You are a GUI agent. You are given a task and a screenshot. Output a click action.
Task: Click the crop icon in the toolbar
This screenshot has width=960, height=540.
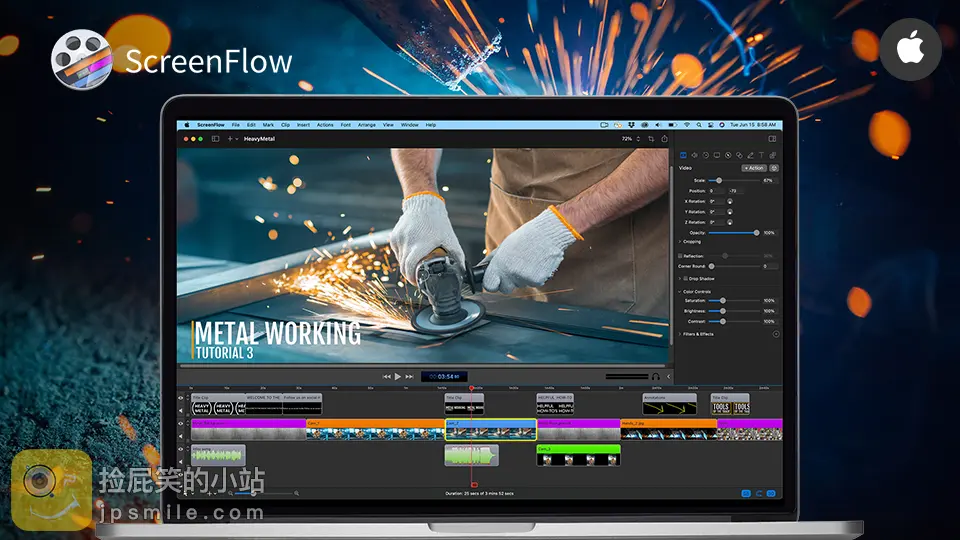651,139
